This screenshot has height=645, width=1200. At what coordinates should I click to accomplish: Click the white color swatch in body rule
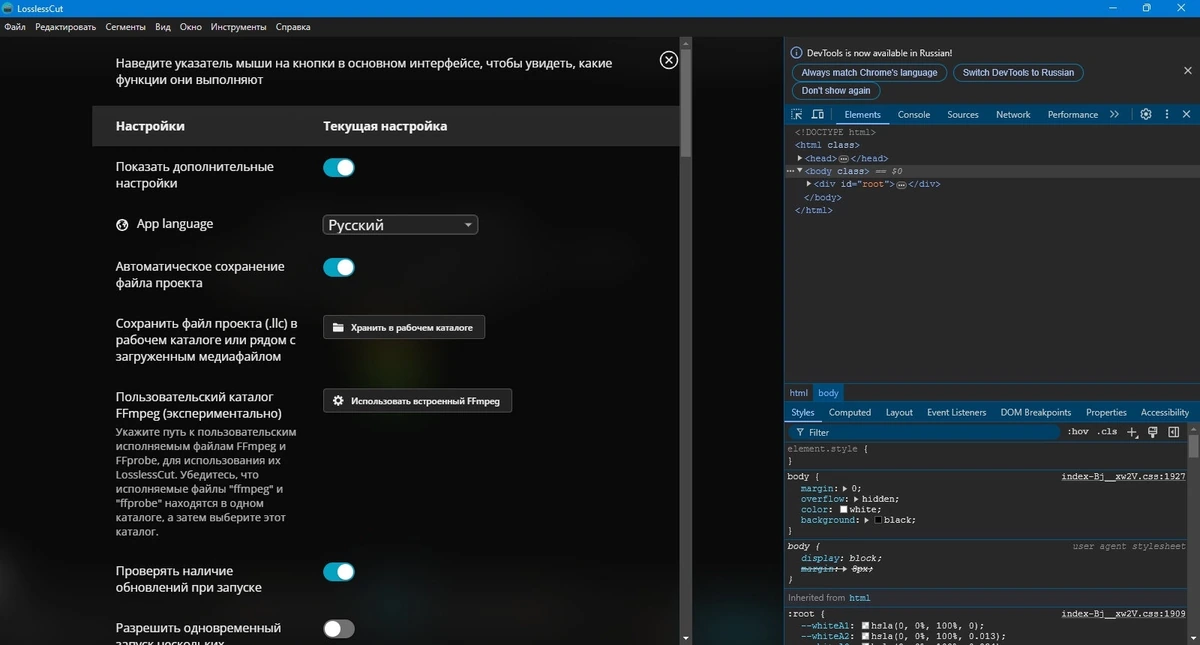coord(844,510)
